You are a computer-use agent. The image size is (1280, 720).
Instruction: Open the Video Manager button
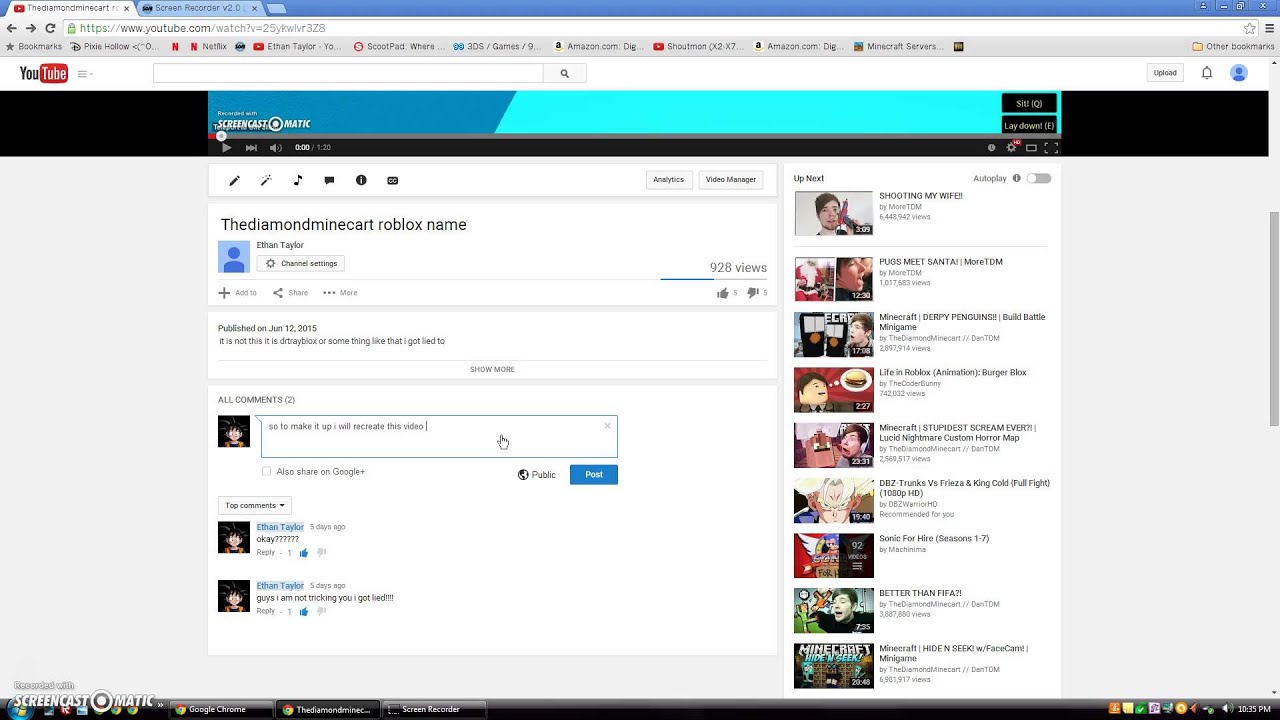[x=731, y=180]
